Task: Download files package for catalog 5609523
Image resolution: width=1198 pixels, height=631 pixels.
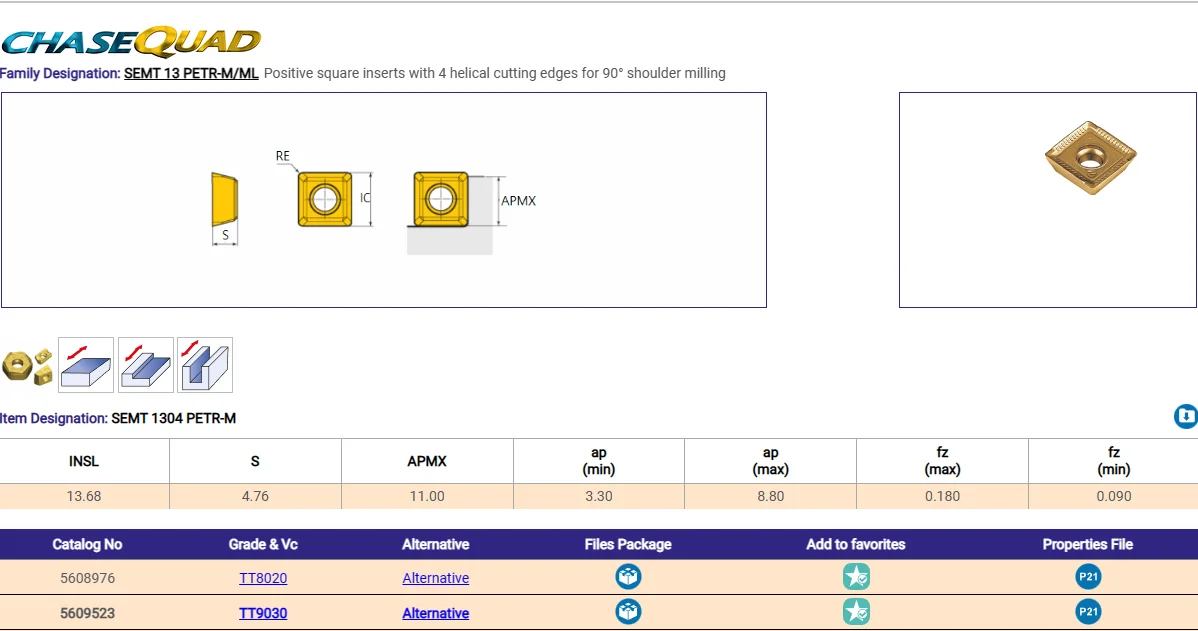Action: [628, 612]
